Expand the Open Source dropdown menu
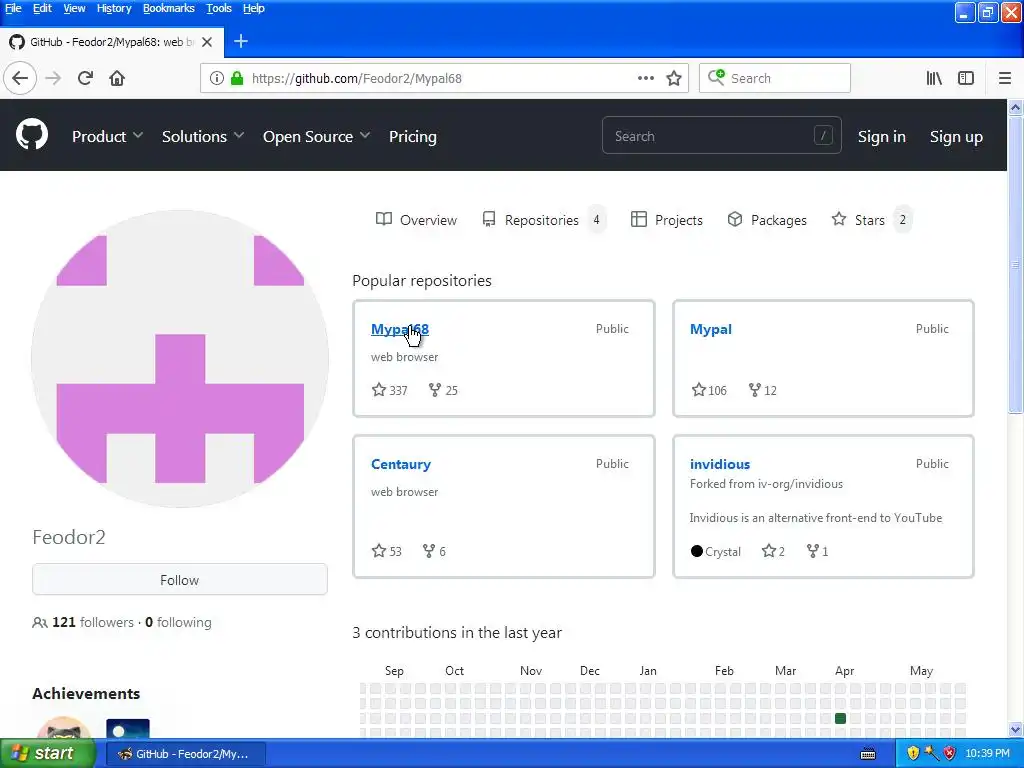This screenshot has height=768, width=1024. coord(316,136)
